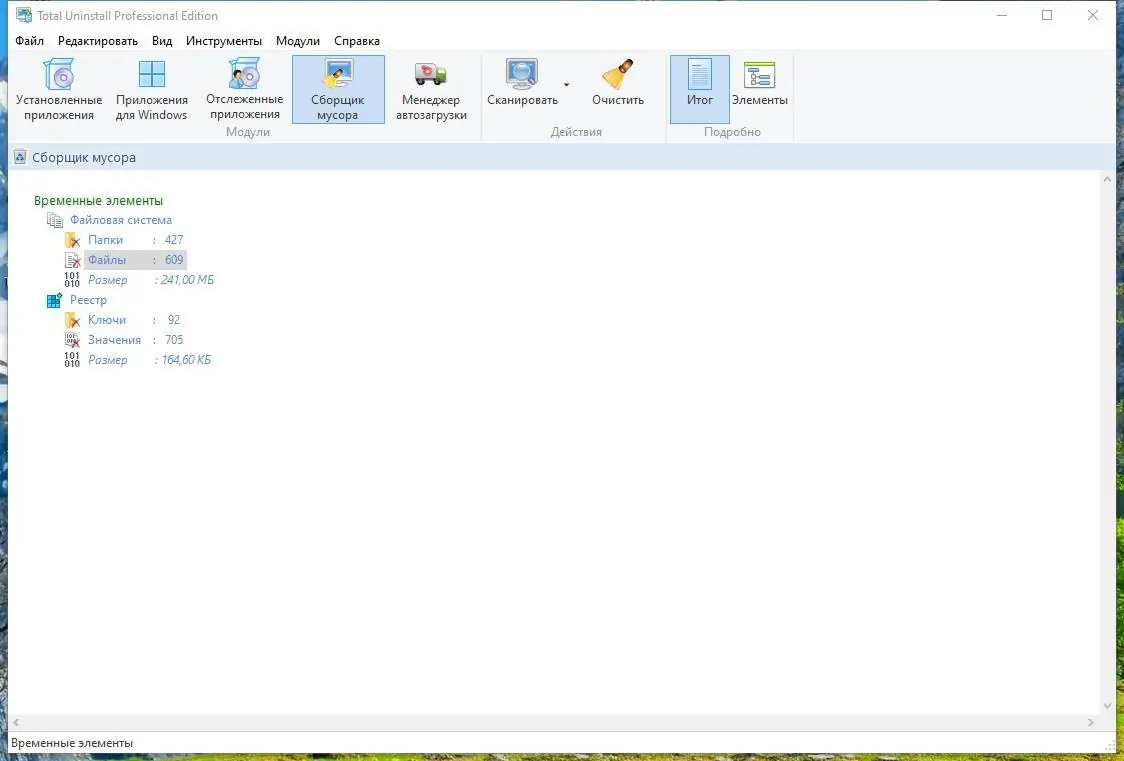The width and height of the screenshot is (1124, 761).
Task: Open the Модули menu
Action: click(x=297, y=41)
